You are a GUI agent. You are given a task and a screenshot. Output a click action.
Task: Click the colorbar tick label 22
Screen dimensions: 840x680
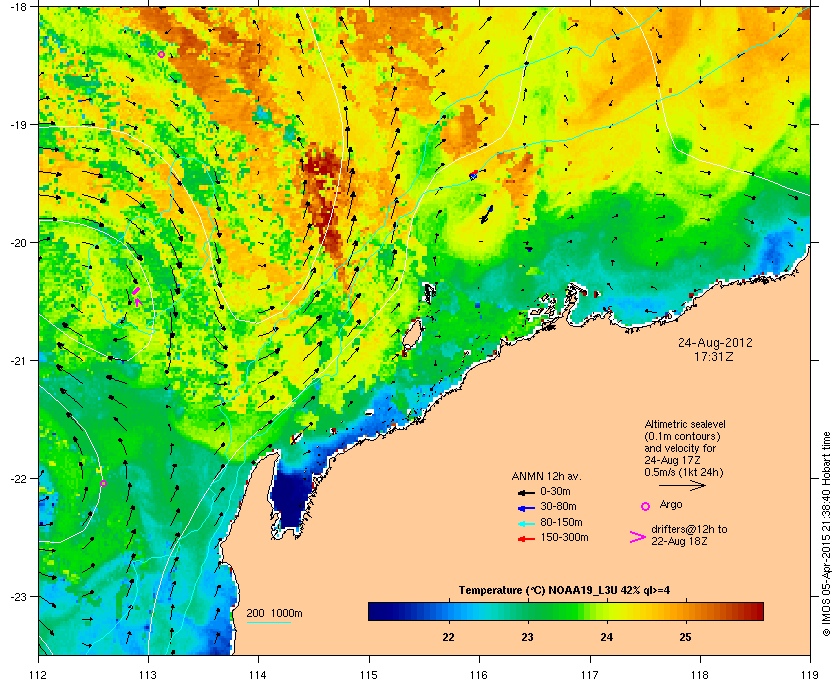point(448,637)
